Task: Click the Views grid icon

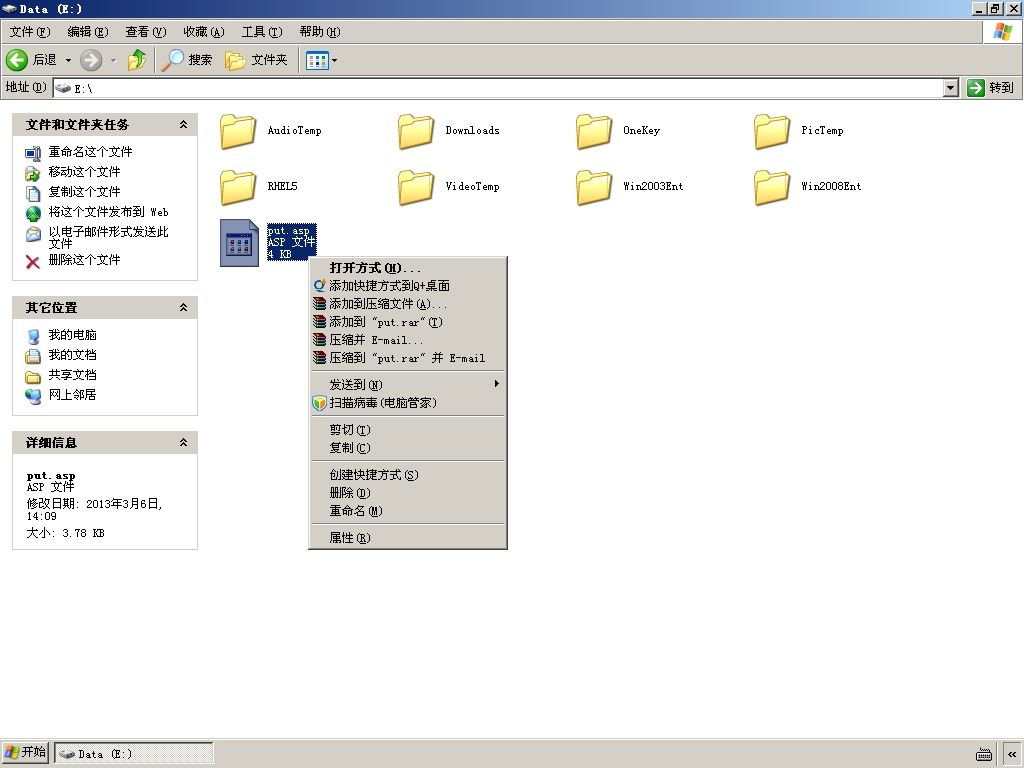Action: [317, 60]
